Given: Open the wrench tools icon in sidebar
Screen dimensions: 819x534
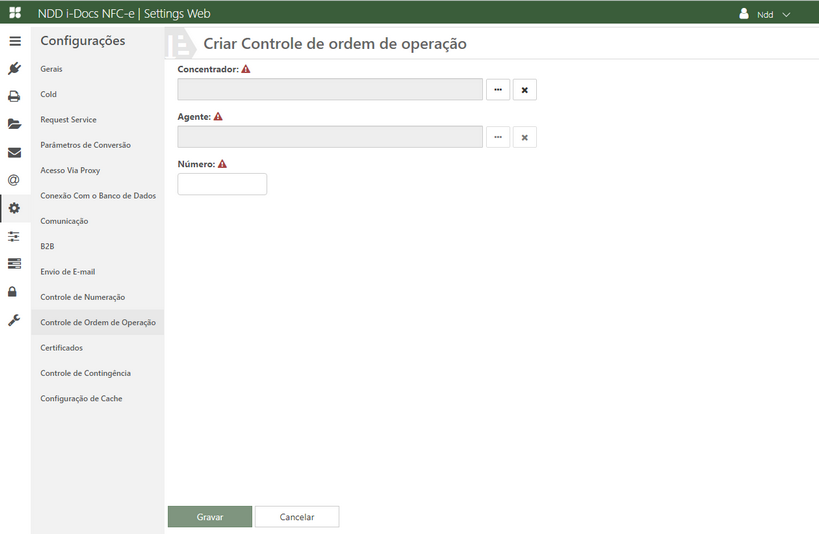Looking at the screenshot, I should coord(14,319).
